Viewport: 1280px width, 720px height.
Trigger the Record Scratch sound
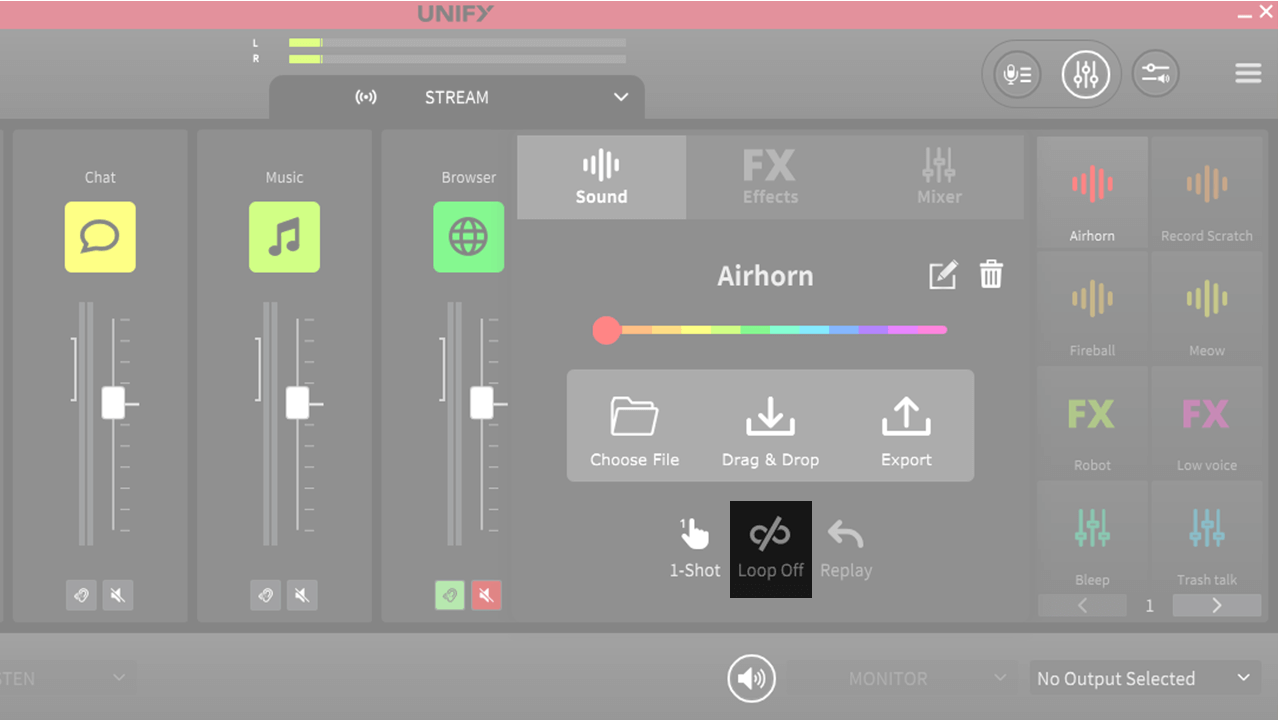point(1206,193)
